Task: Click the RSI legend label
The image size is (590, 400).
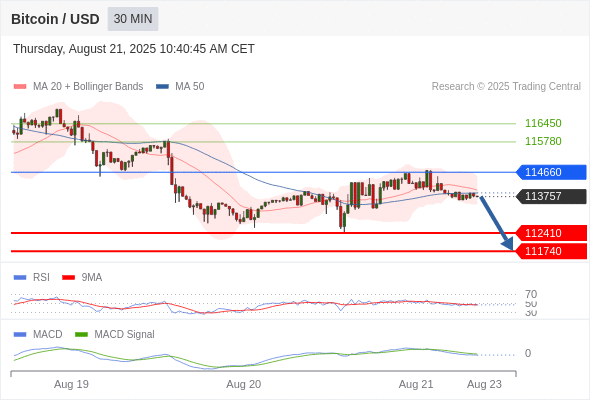Action: [x=41, y=278]
